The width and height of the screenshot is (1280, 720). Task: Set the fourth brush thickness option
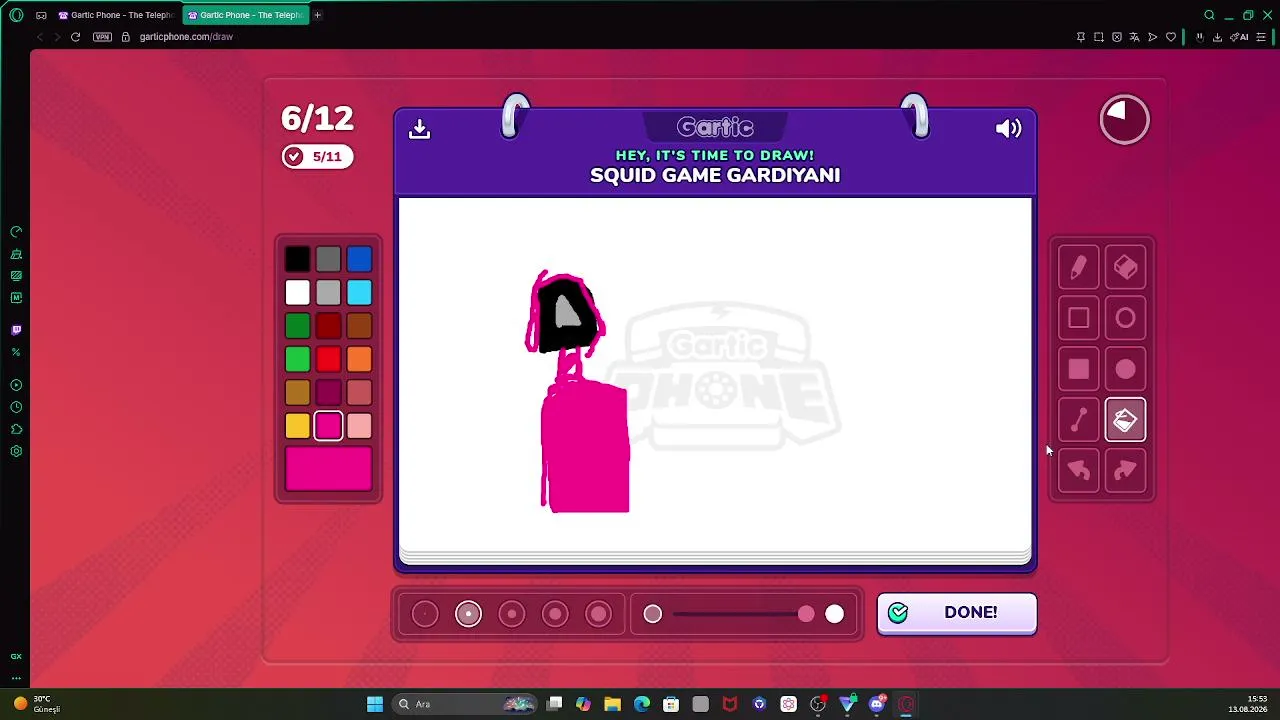pyautogui.click(x=555, y=614)
